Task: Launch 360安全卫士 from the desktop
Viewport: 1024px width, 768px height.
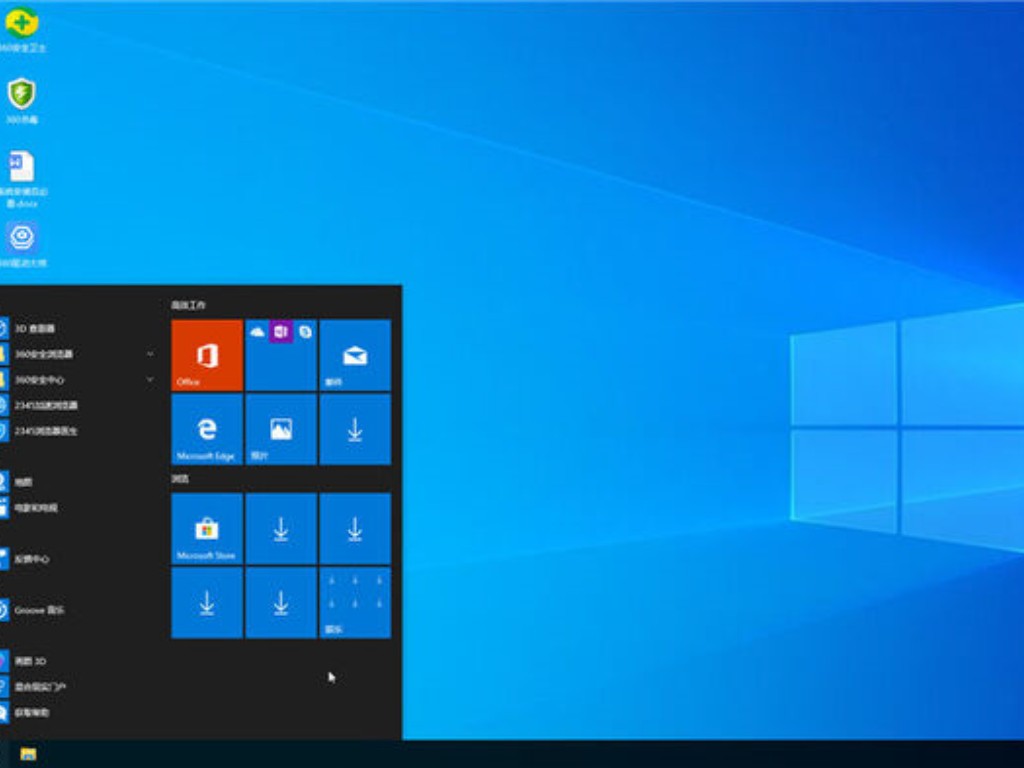Action: point(22,25)
